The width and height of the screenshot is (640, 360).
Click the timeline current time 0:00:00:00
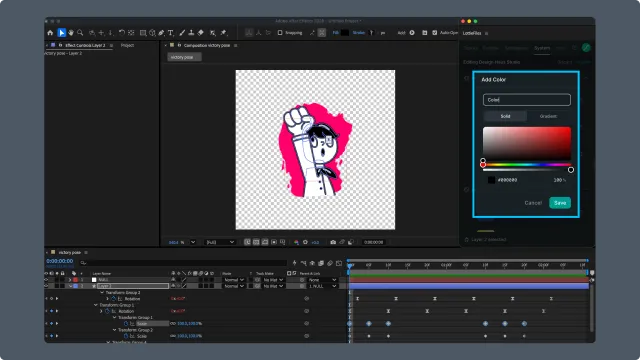[60, 261]
